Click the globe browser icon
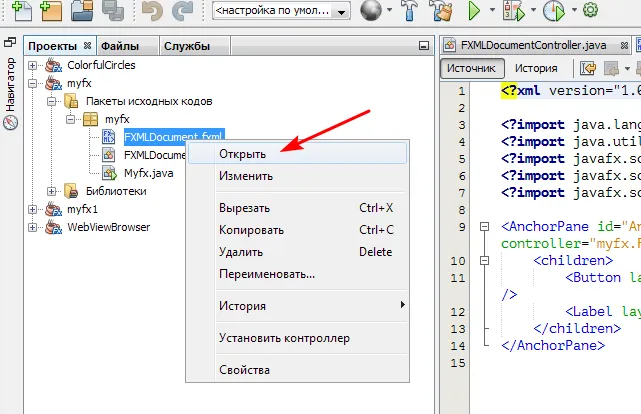 pos(371,10)
